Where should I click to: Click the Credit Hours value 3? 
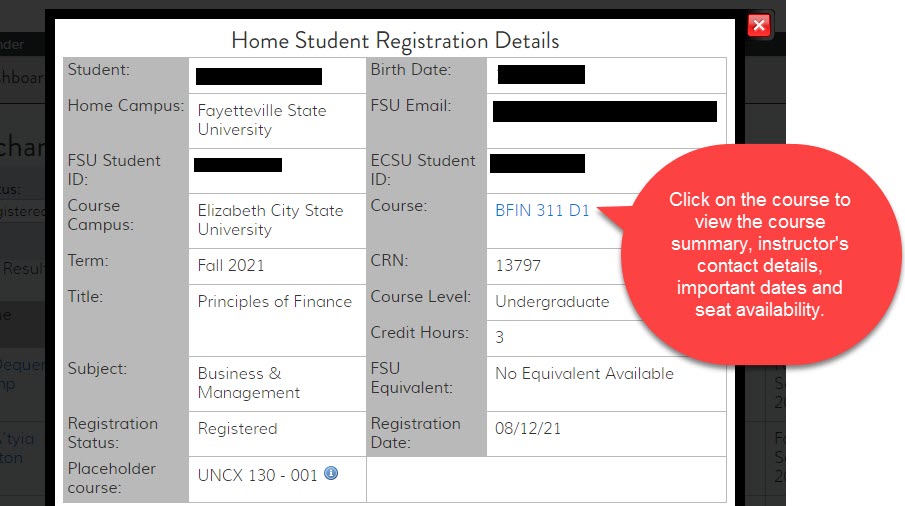tap(500, 337)
